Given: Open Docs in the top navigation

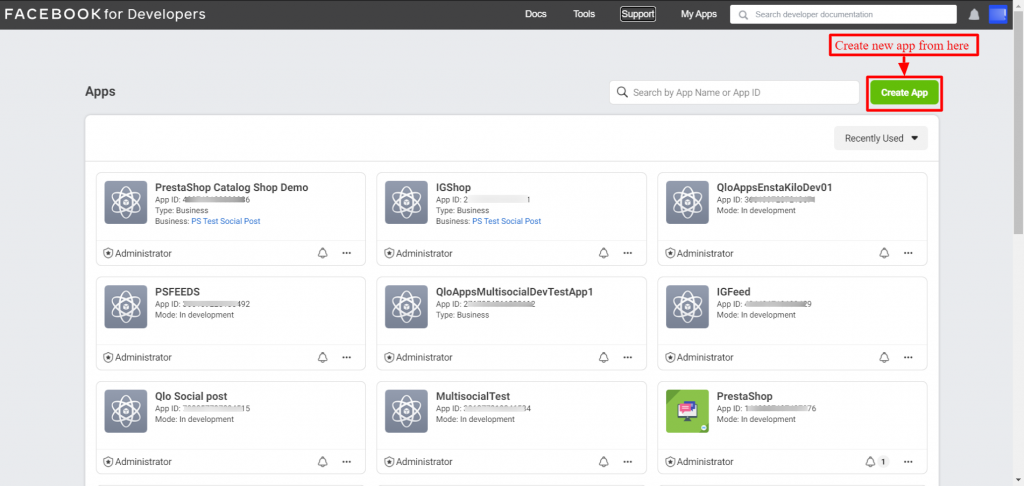Looking at the screenshot, I should [x=536, y=14].
